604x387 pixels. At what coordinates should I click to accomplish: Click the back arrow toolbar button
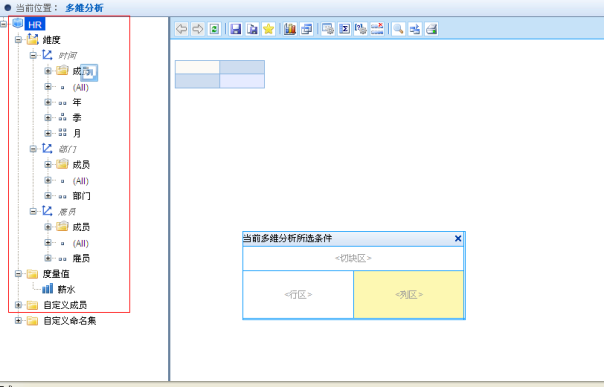181,29
